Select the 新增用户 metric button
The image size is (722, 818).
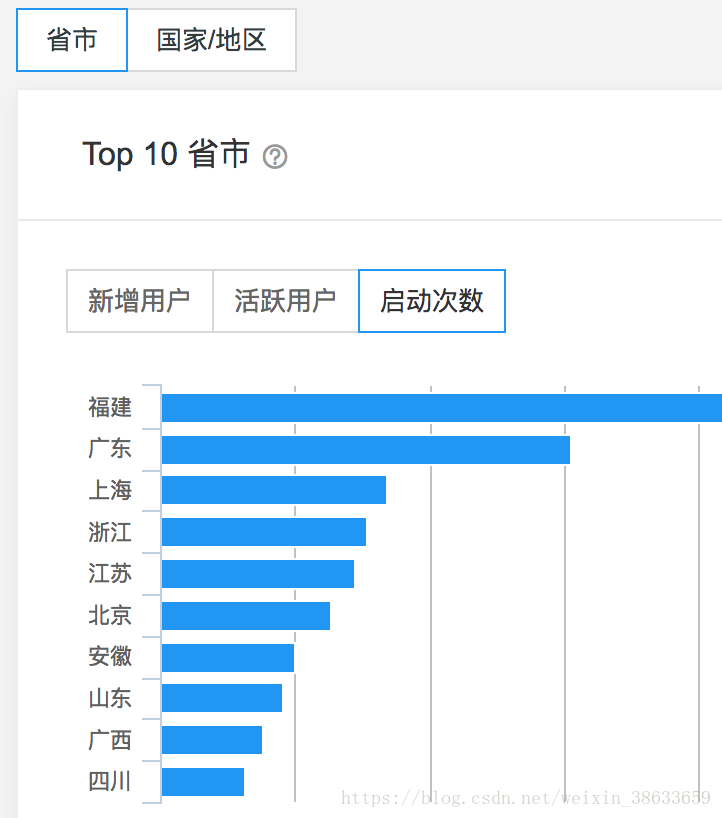(x=138, y=301)
